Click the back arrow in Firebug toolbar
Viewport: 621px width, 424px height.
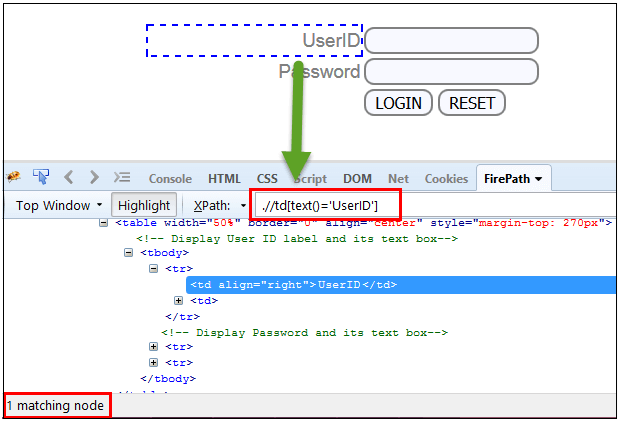coord(69,178)
